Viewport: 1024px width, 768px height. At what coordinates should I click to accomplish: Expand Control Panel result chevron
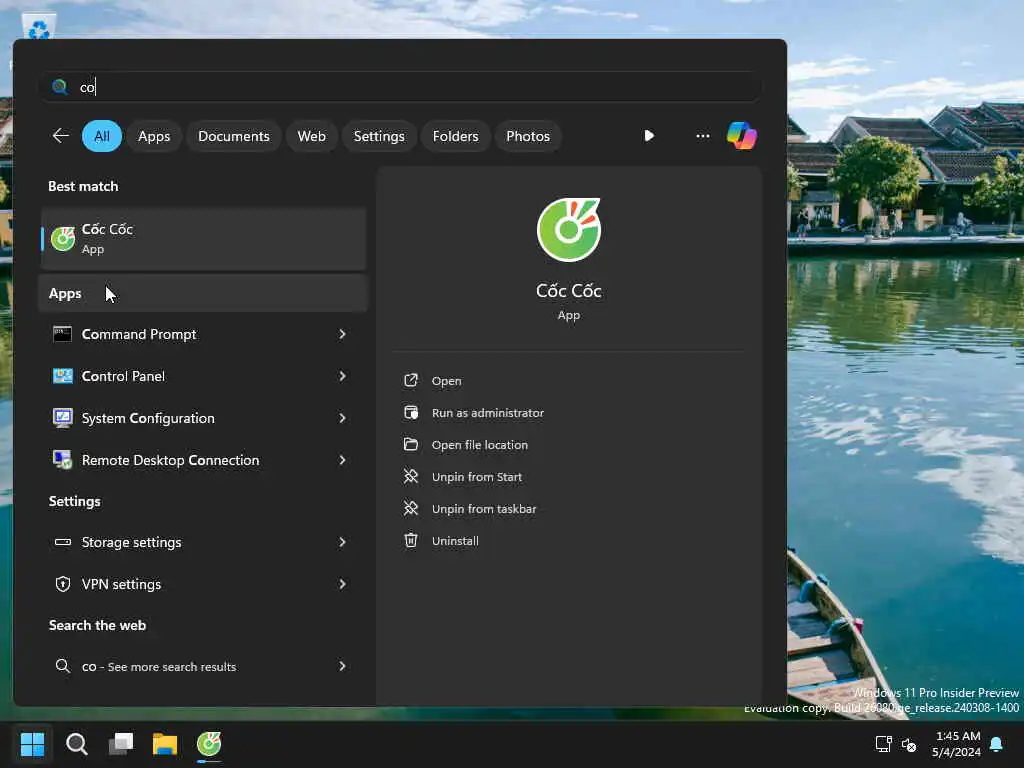point(342,376)
